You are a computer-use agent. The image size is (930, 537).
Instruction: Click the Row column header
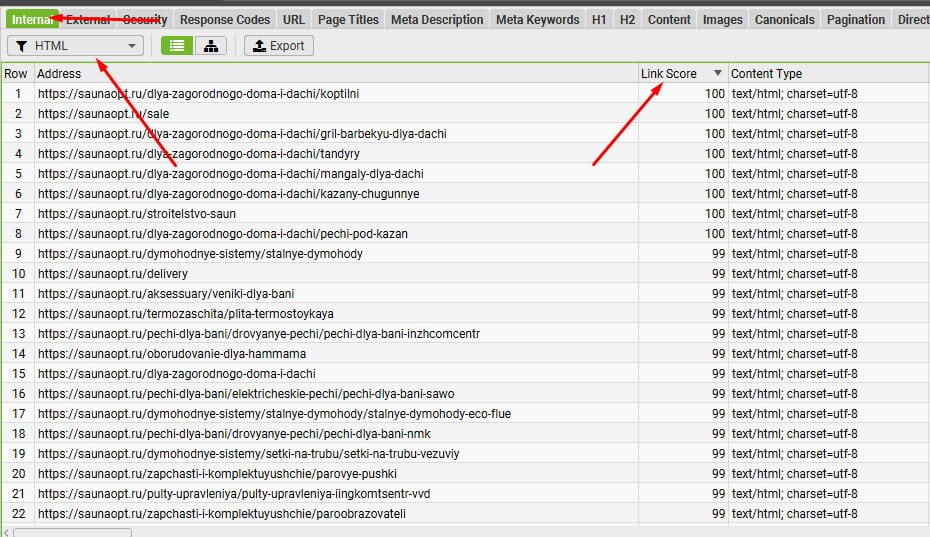click(17, 74)
